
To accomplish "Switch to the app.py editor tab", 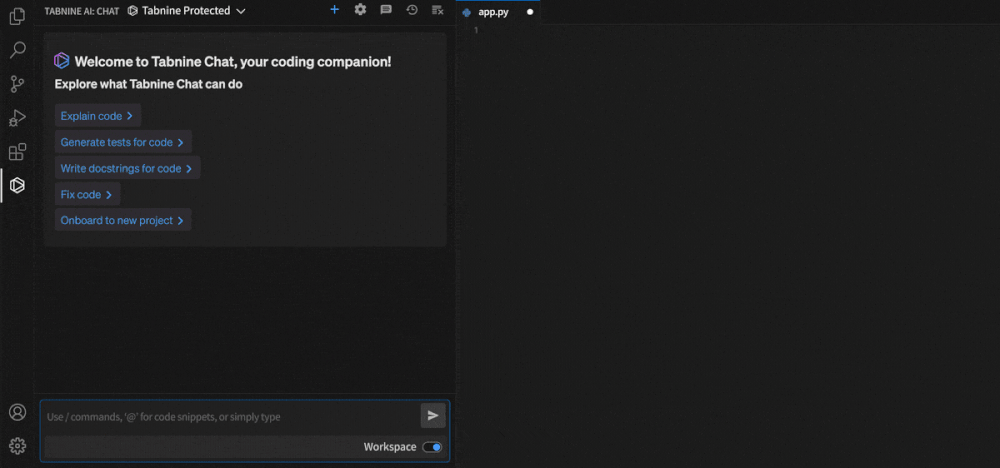I will [494, 12].
